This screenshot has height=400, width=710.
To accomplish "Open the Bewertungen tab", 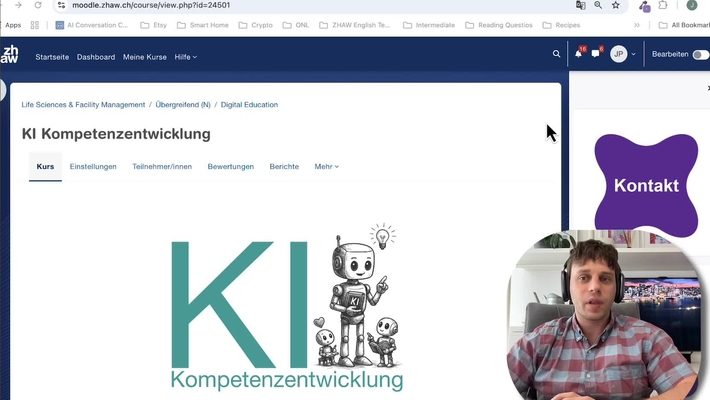I will [x=230, y=167].
